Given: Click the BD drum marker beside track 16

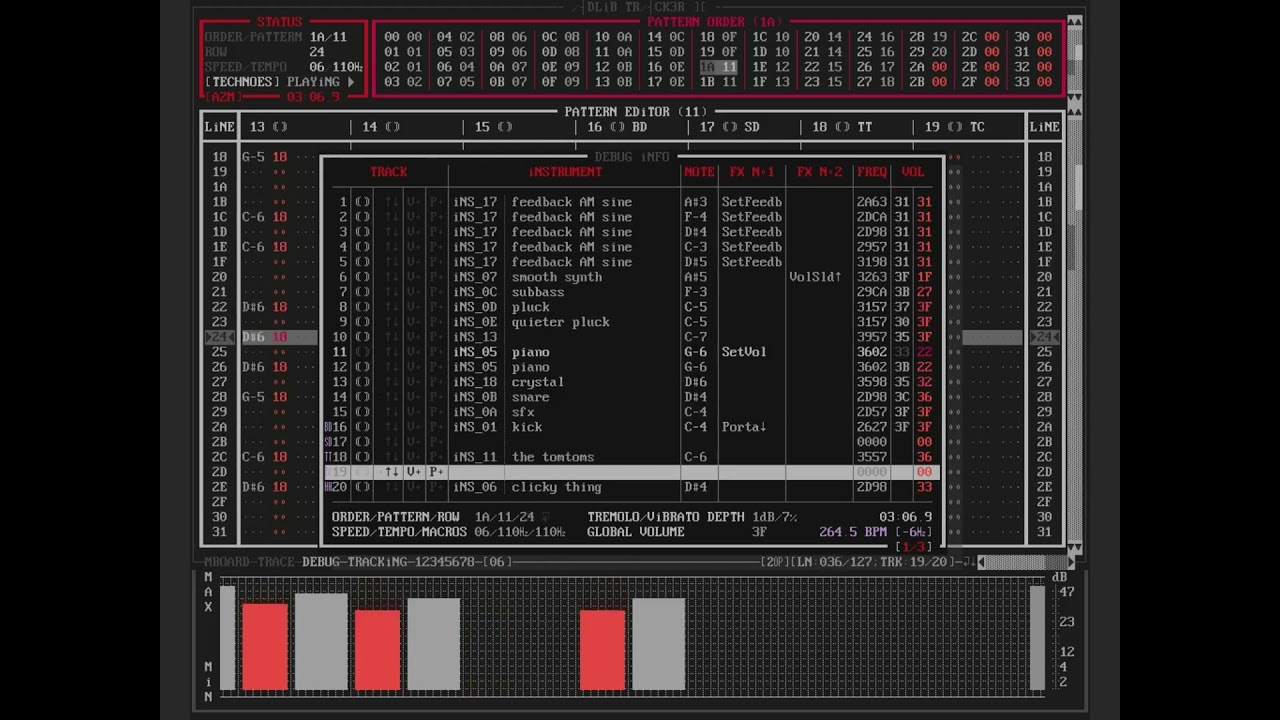Looking at the screenshot, I should (328, 427).
